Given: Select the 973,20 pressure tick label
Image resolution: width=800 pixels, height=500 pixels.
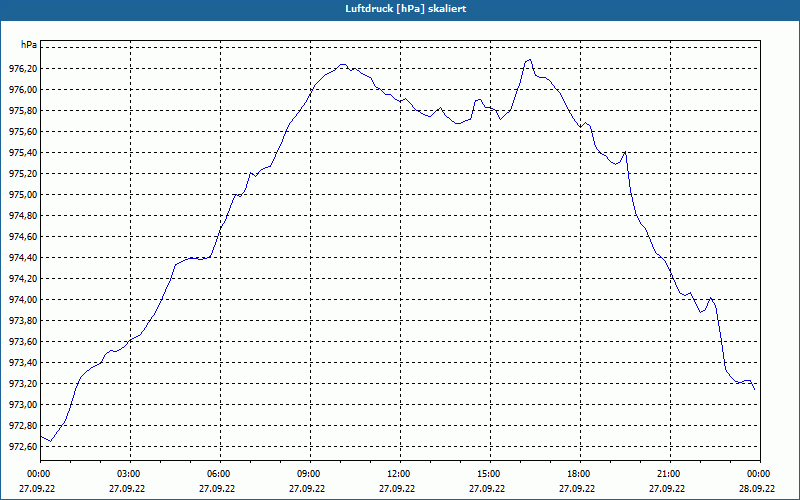Looking at the screenshot, I should point(23,384).
